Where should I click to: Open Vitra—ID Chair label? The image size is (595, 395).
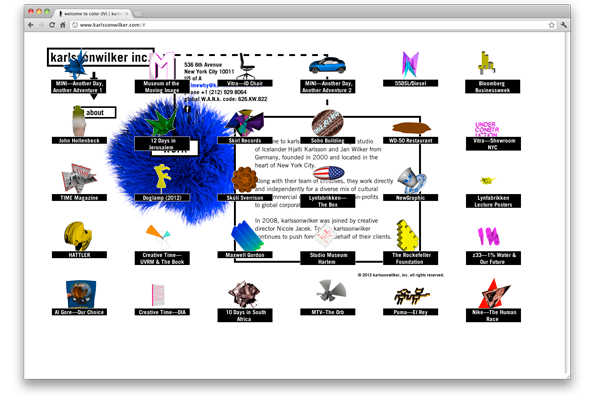coord(245,83)
